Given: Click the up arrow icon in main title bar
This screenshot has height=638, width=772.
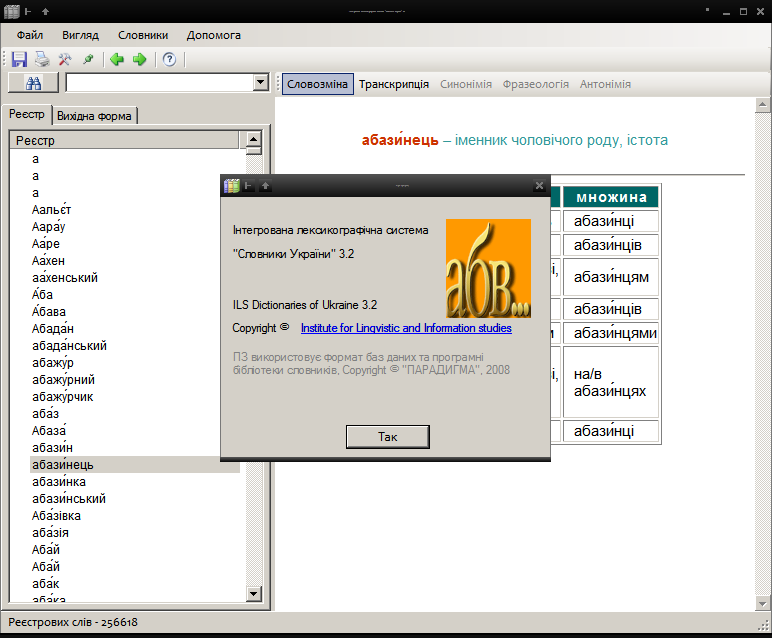Looking at the screenshot, I should point(45,11).
